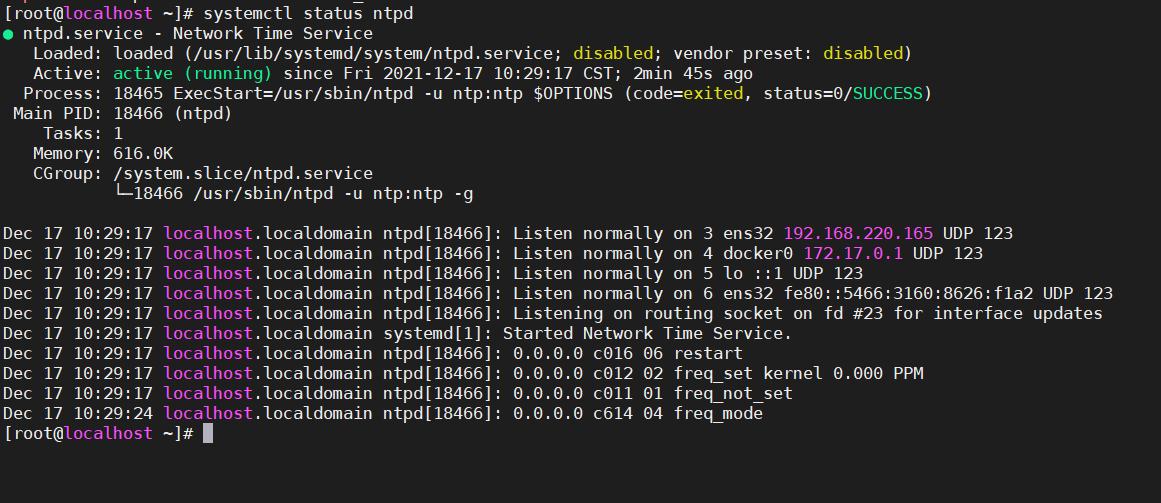Click 'ens32' on the 'Listen normally on 3' line
Image resolution: width=1161 pixels, height=503 pixels.
coord(749,233)
